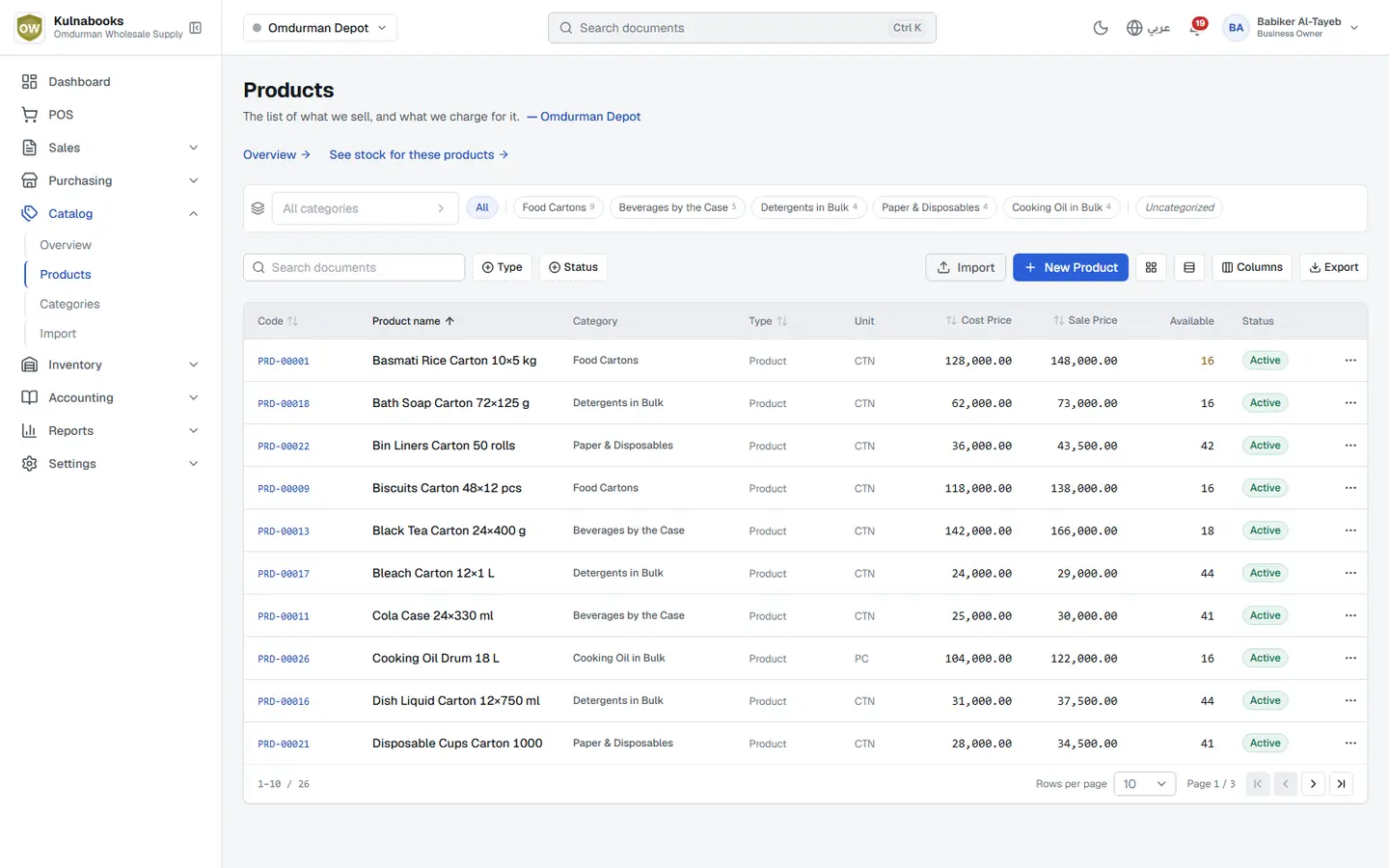Collapse the Catalog menu
Screen dimensions: 1389x868
(x=111, y=213)
